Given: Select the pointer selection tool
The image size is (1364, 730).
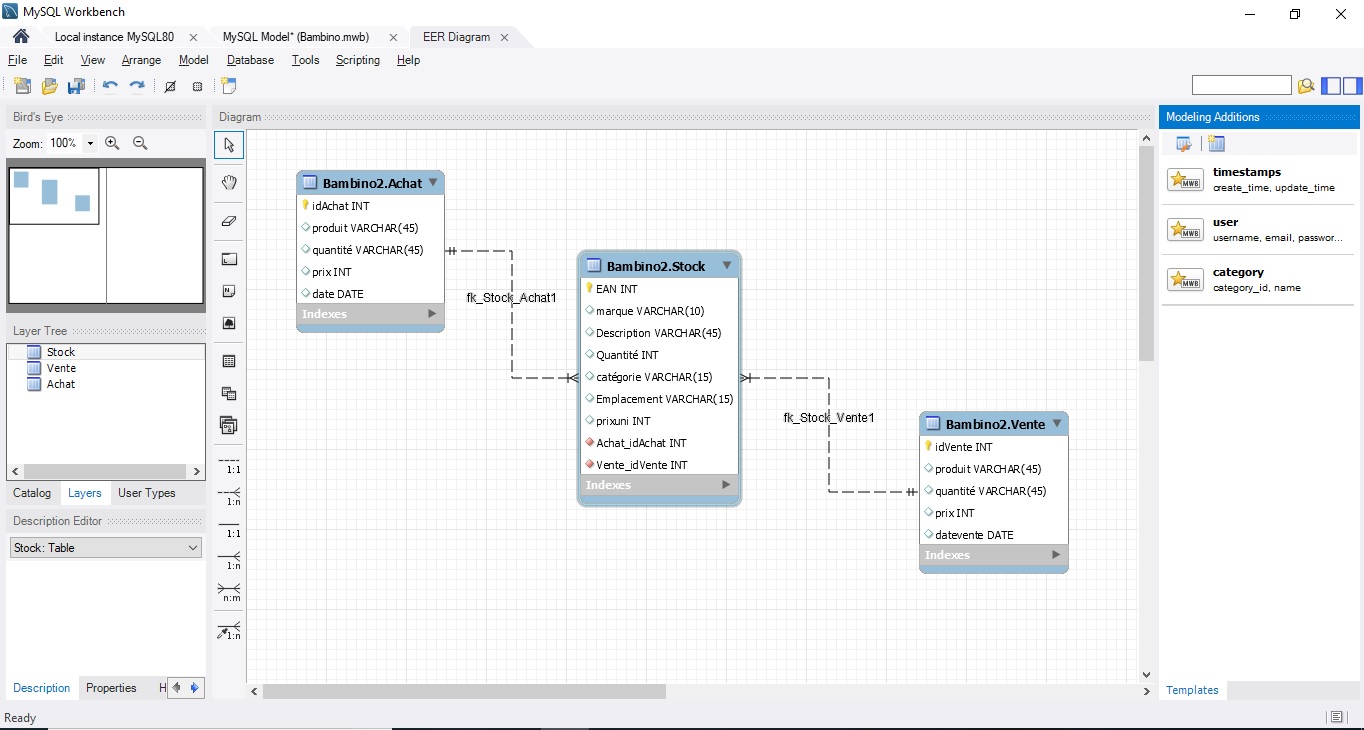Looking at the screenshot, I should click(229, 145).
